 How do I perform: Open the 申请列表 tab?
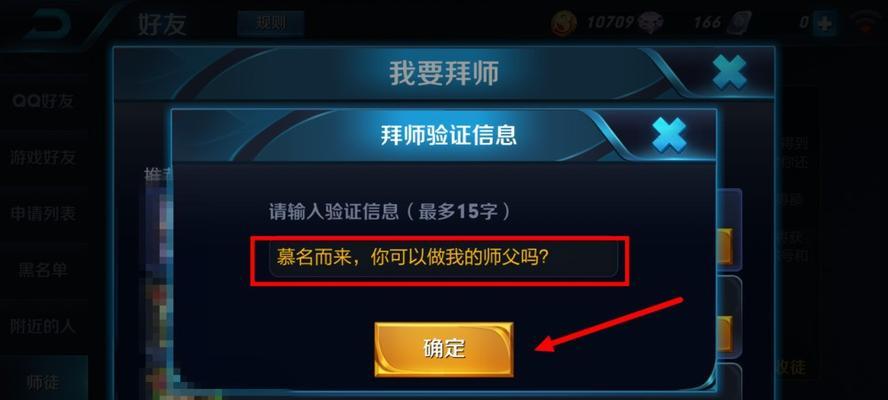click(x=44, y=214)
